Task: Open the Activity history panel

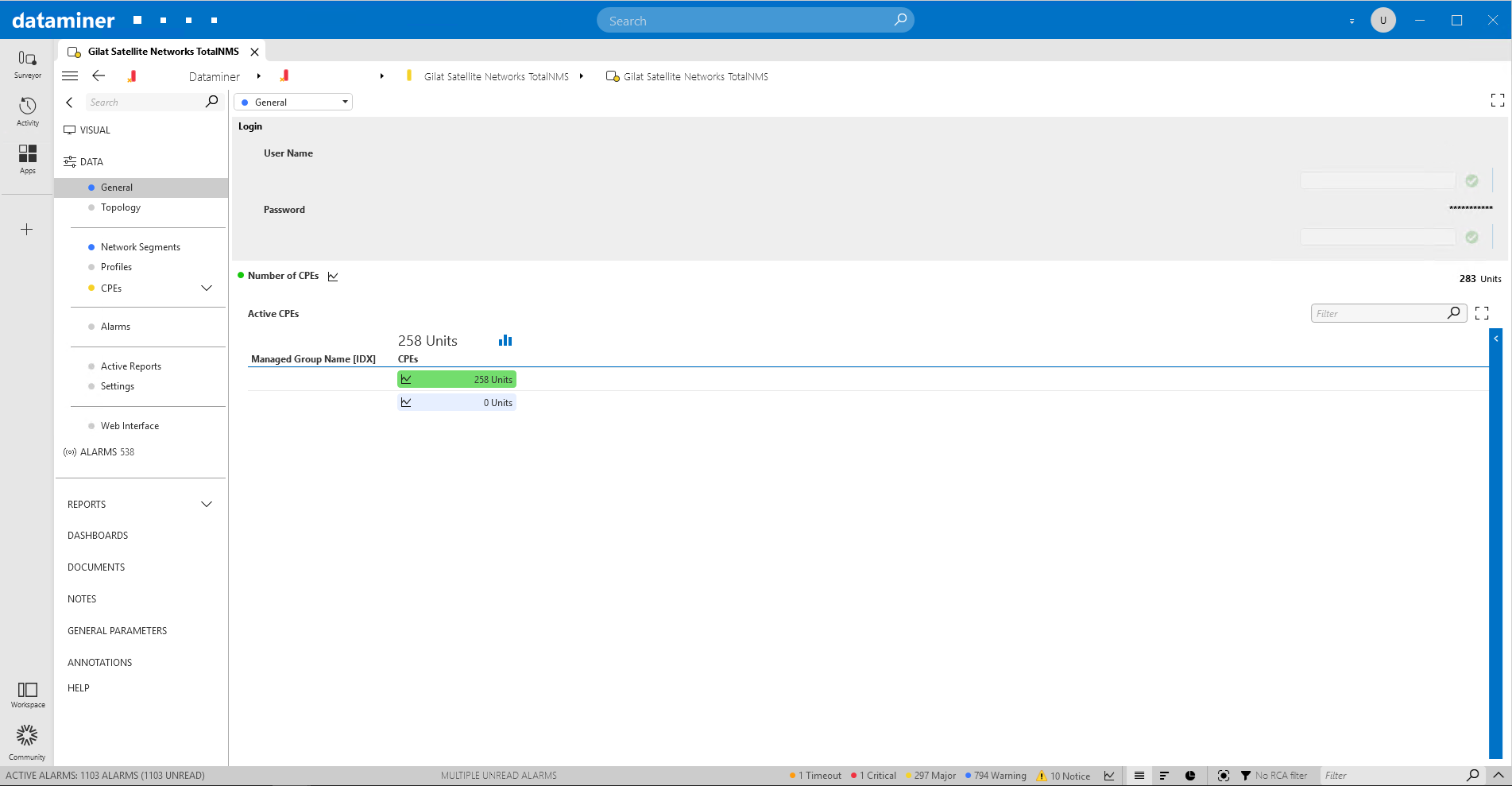Action: tap(27, 112)
